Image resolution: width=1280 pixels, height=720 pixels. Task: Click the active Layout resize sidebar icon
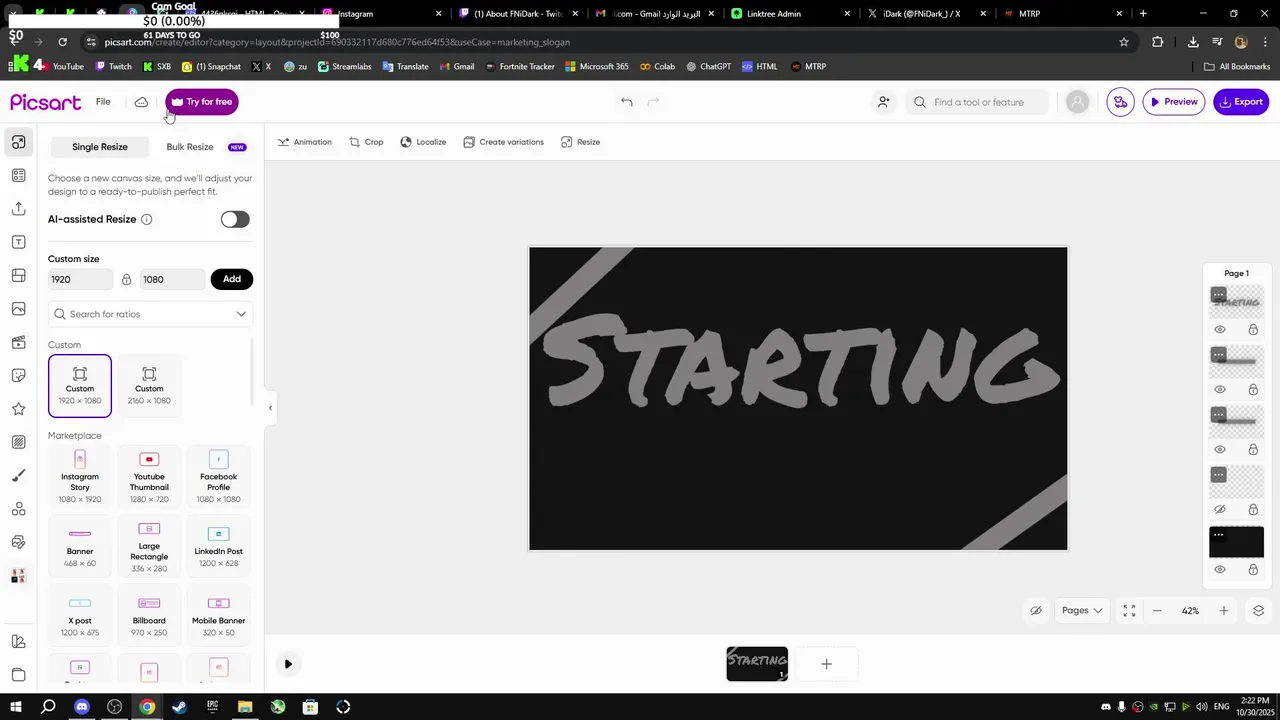click(18, 142)
